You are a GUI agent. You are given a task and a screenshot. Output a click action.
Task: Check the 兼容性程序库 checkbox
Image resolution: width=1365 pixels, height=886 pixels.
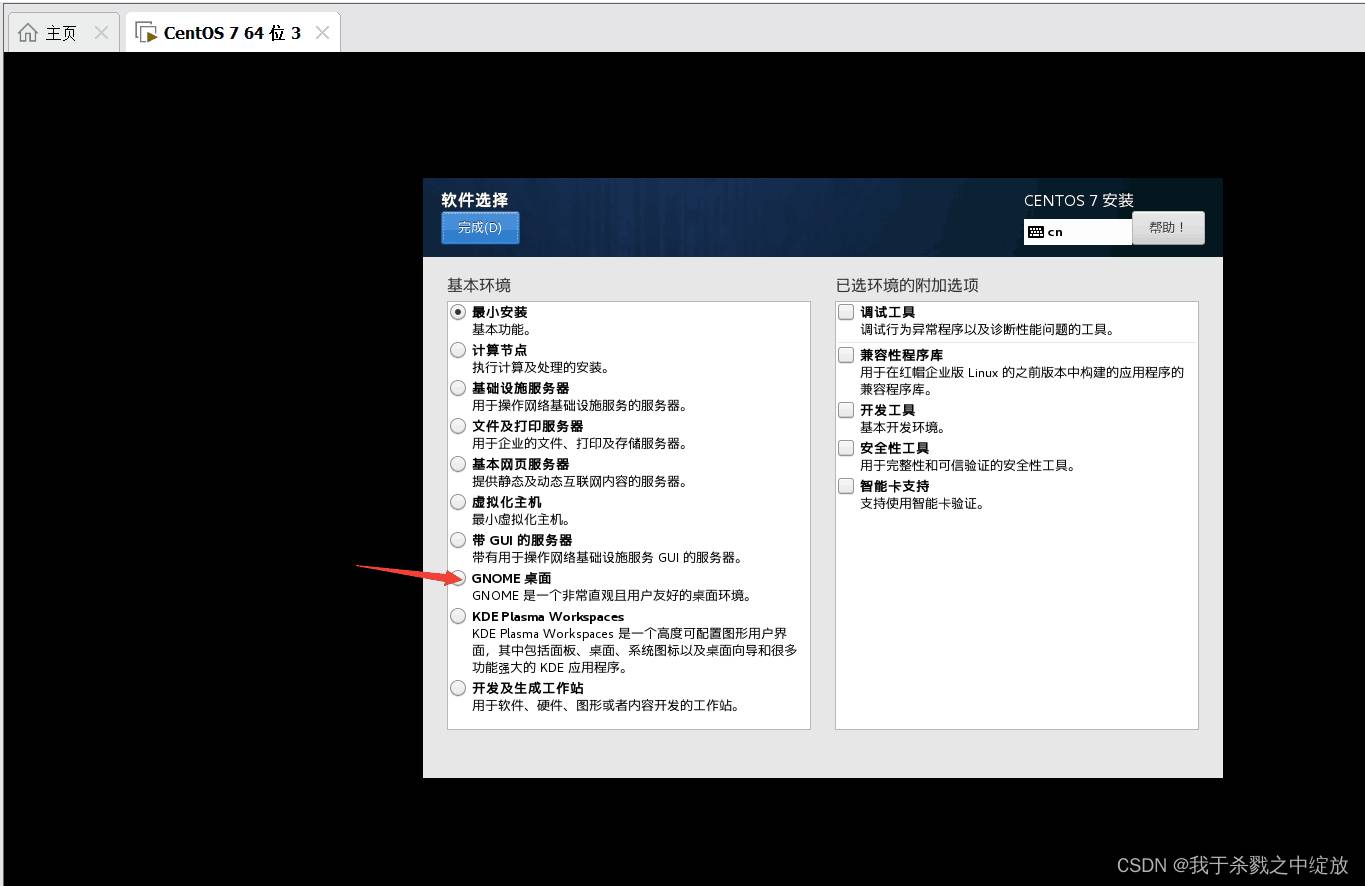tap(846, 355)
